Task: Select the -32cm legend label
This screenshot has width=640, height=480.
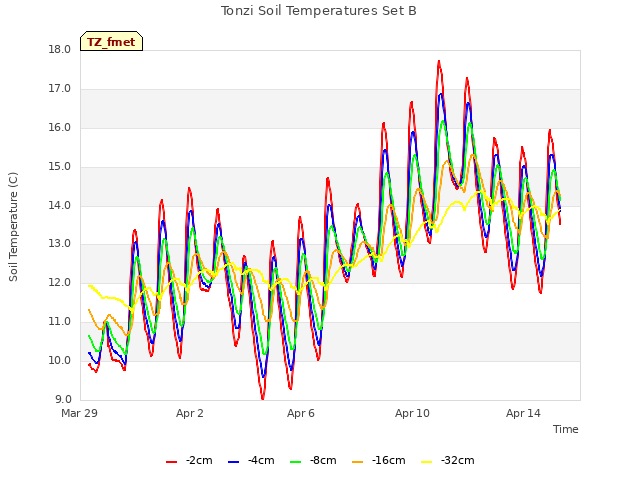Action: coord(458,460)
